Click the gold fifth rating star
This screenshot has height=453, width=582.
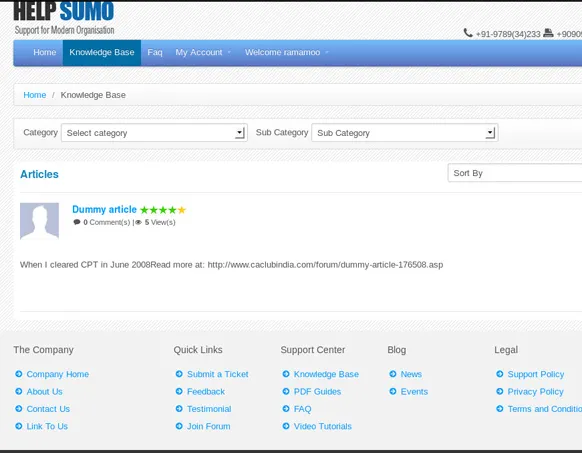(x=182, y=210)
